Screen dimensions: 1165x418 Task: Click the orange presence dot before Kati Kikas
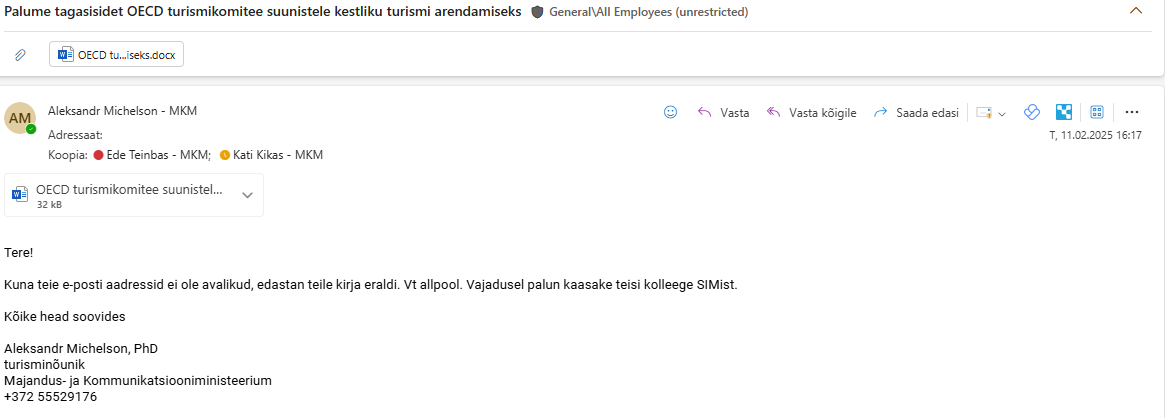click(225, 155)
